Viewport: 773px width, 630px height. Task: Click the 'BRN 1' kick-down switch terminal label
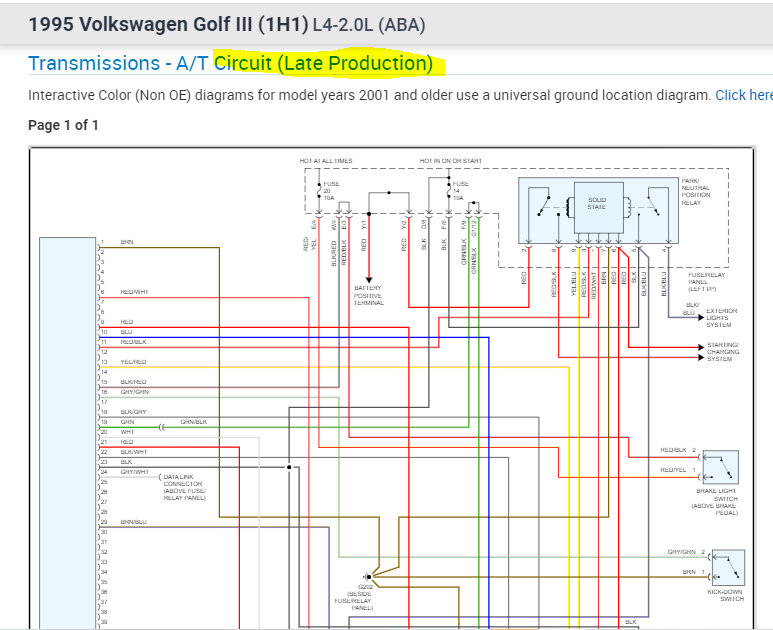[694, 572]
